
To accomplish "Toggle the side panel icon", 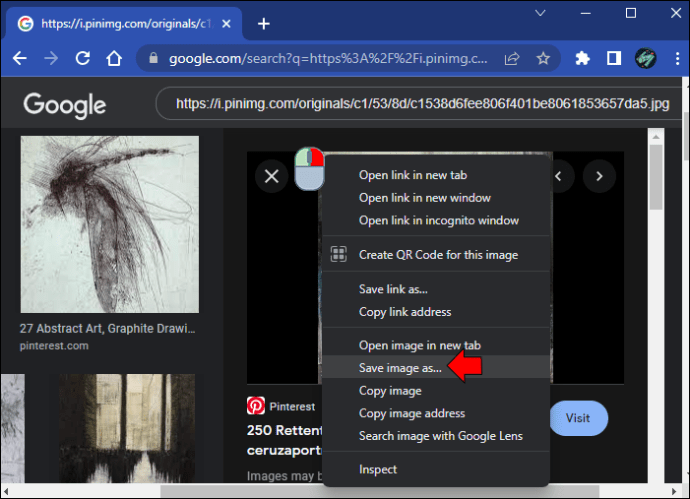I will (x=614, y=58).
